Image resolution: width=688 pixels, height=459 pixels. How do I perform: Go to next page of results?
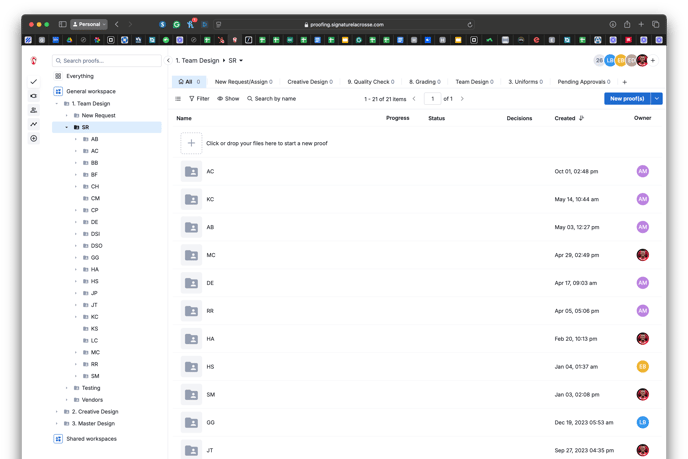[462, 99]
